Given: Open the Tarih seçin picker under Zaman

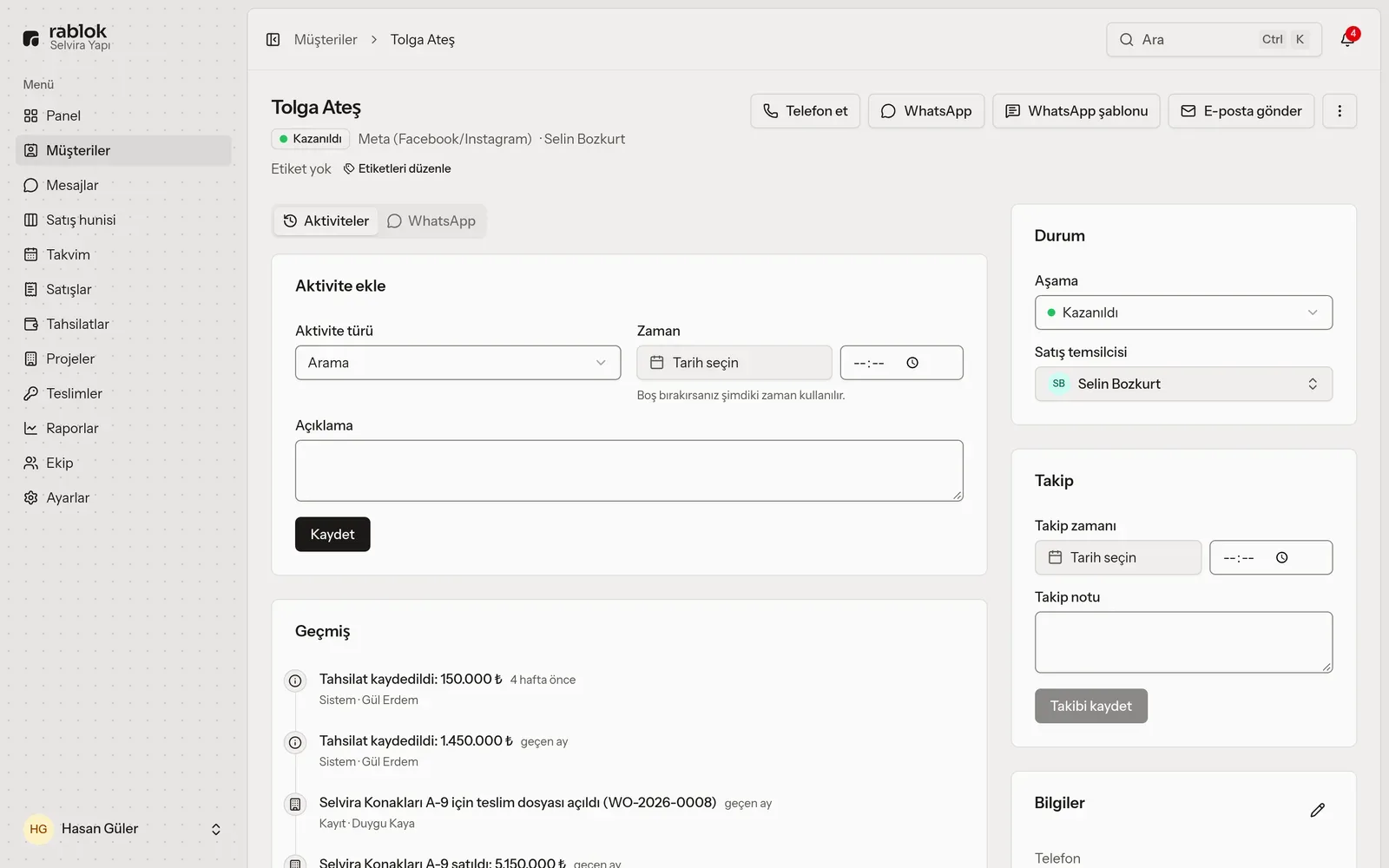Looking at the screenshot, I should click(734, 363).
